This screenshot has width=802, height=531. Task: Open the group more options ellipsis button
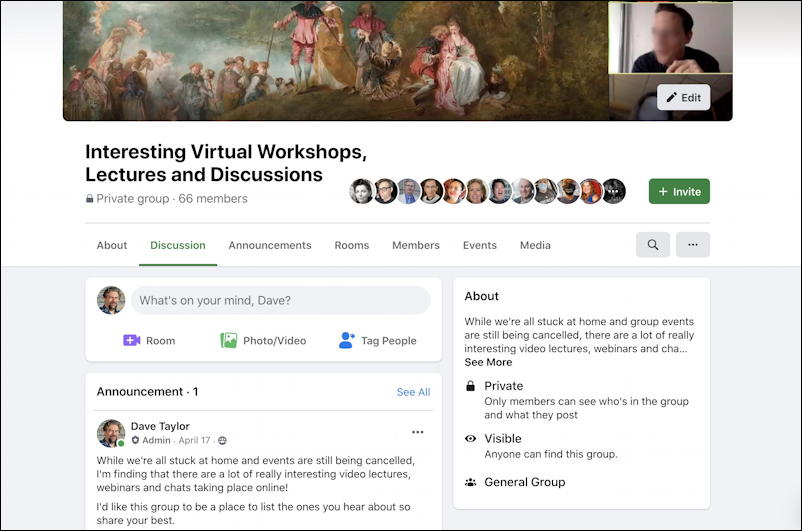[693, 245]
